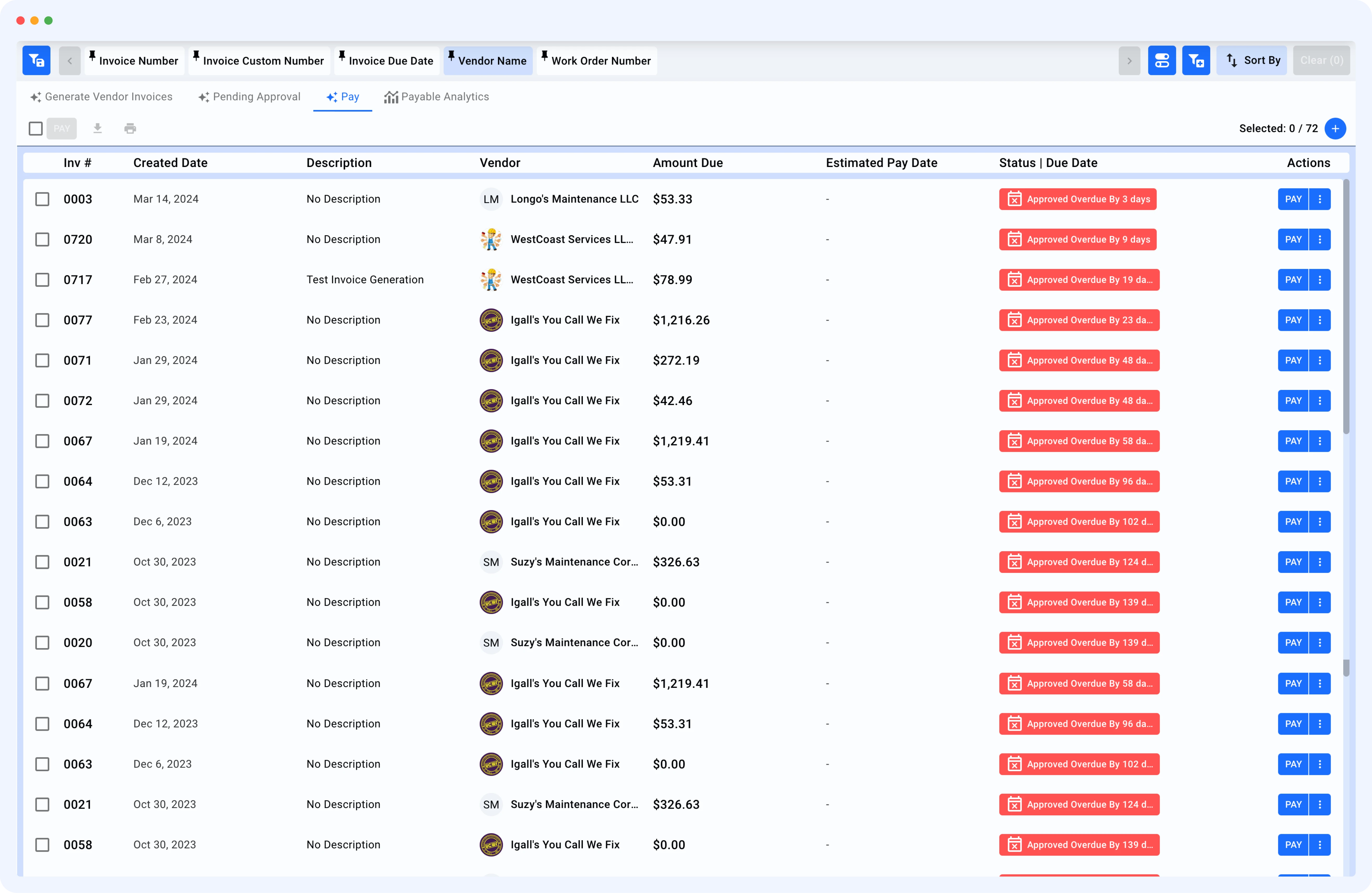Open the kebab actions menu for invoice 0003
Image resolution: width=1372 pixels, height=893 pixels.
(1320, 199)
